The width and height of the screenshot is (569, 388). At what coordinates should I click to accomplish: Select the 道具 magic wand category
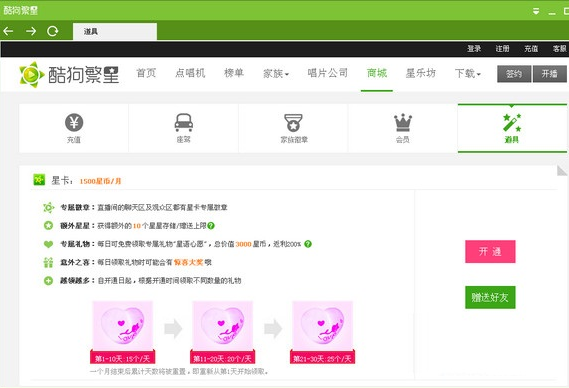point(512,128)
